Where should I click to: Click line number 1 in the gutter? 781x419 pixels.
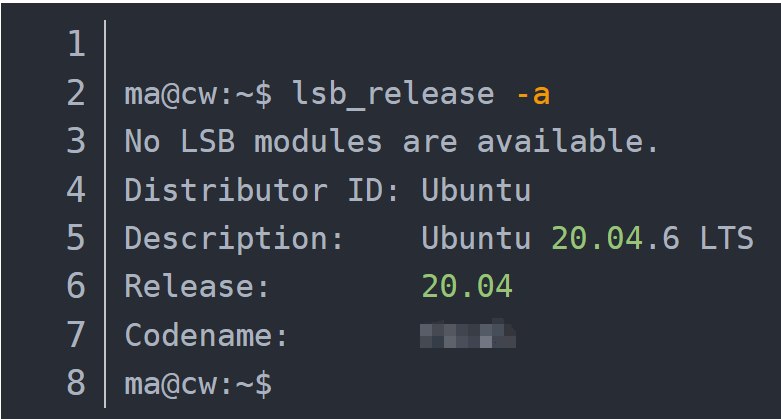point(76,45)
